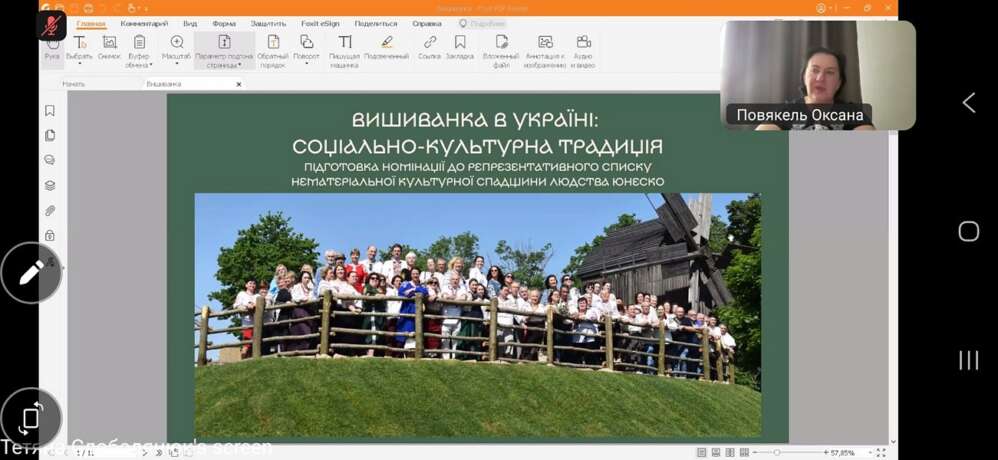Choose the Select text (Выбрать) tool
The image size is (998, 460).
(x=80, y=48)
